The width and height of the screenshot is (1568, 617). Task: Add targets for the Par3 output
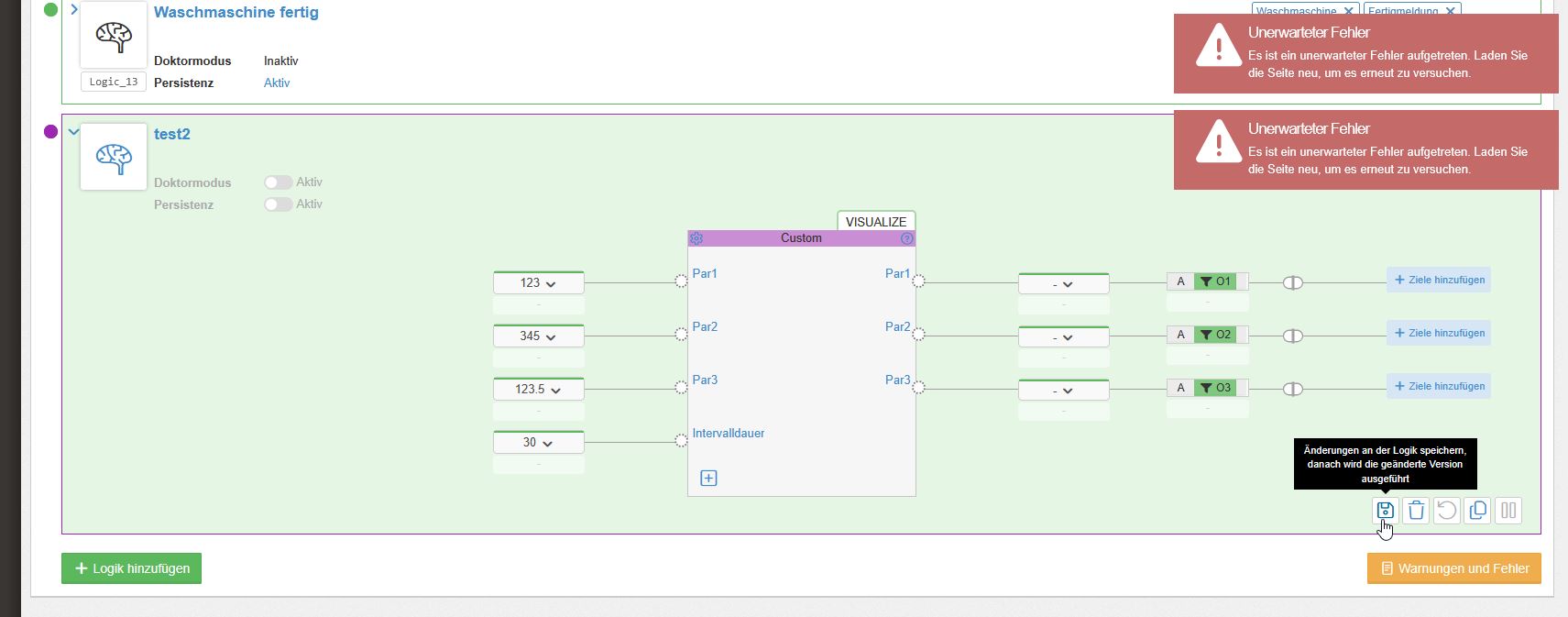click(x=1439, y=386)
